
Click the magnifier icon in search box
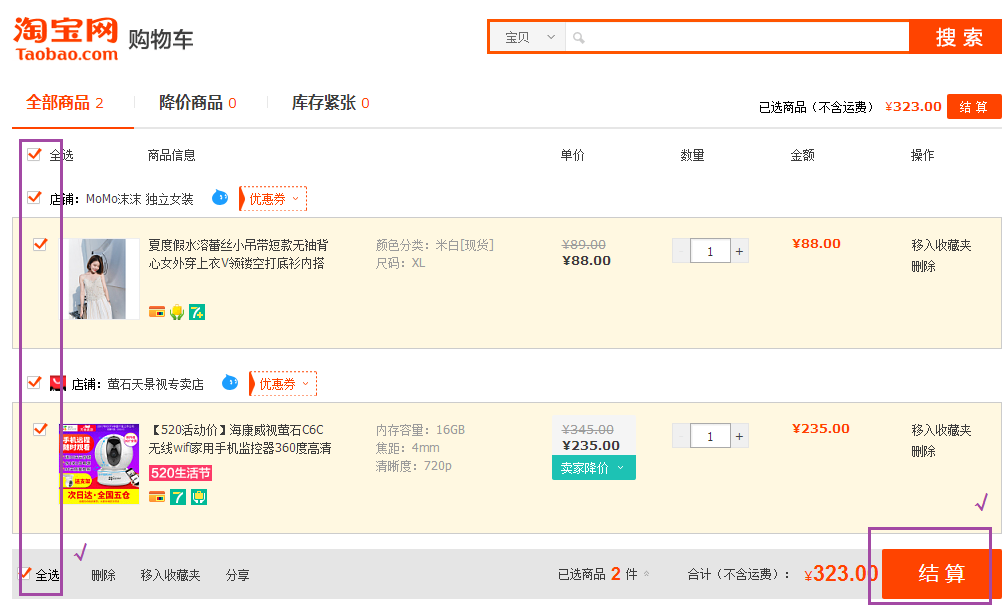(579, 38)
